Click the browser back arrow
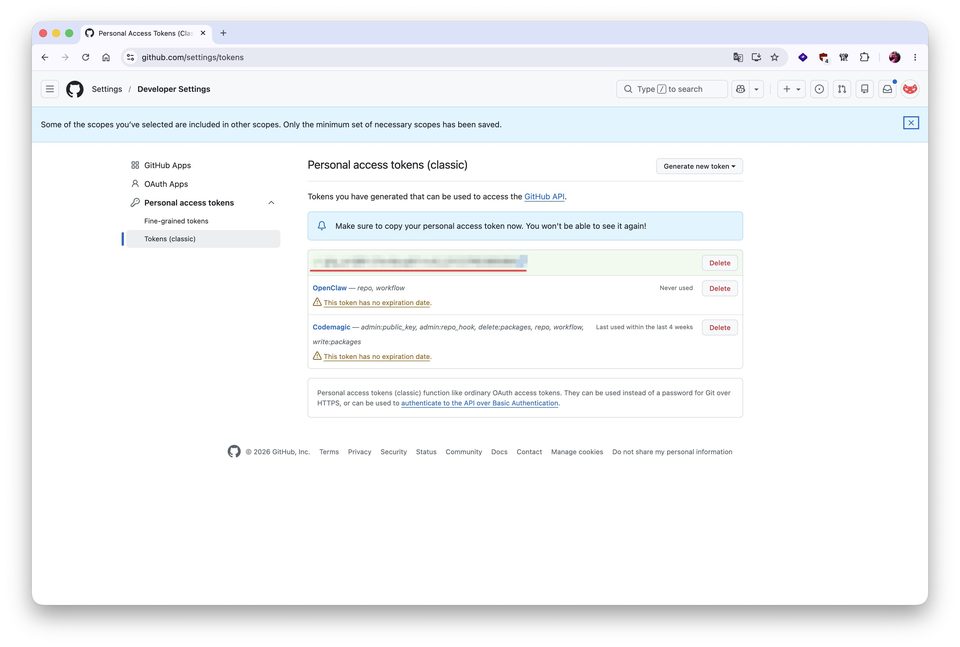960x647 pixels. pos(45,57)
